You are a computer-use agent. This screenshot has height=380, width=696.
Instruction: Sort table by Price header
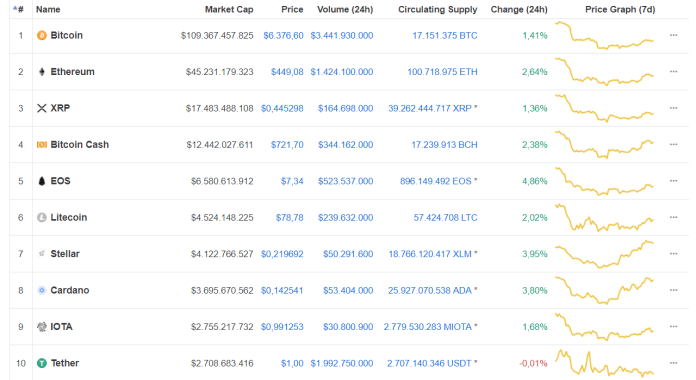click(x=292, y=9)
